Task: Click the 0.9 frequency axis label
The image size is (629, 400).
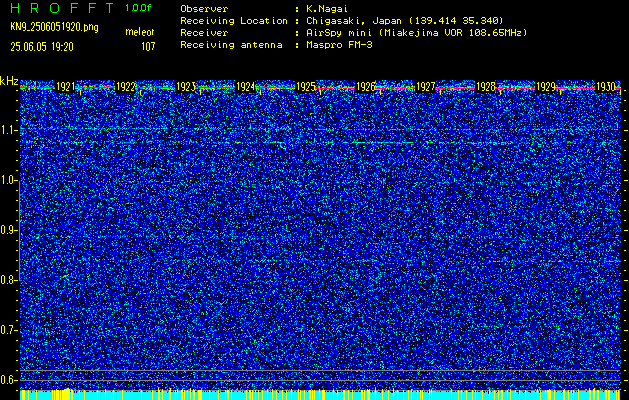Action: (8, 230)
